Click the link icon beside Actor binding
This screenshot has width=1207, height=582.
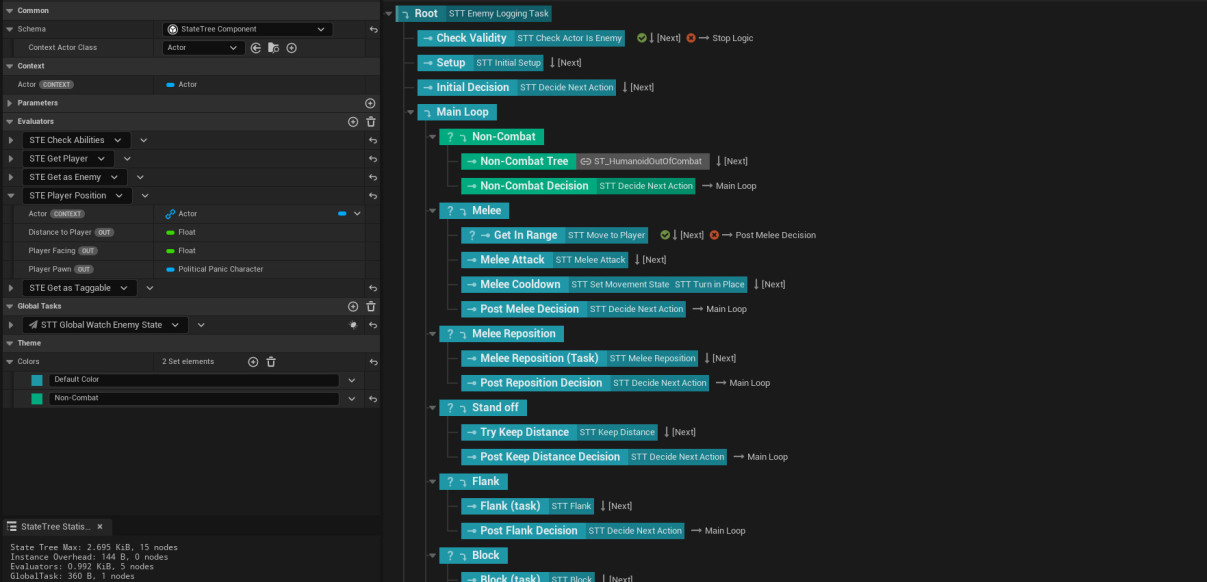tap(170, 214)
